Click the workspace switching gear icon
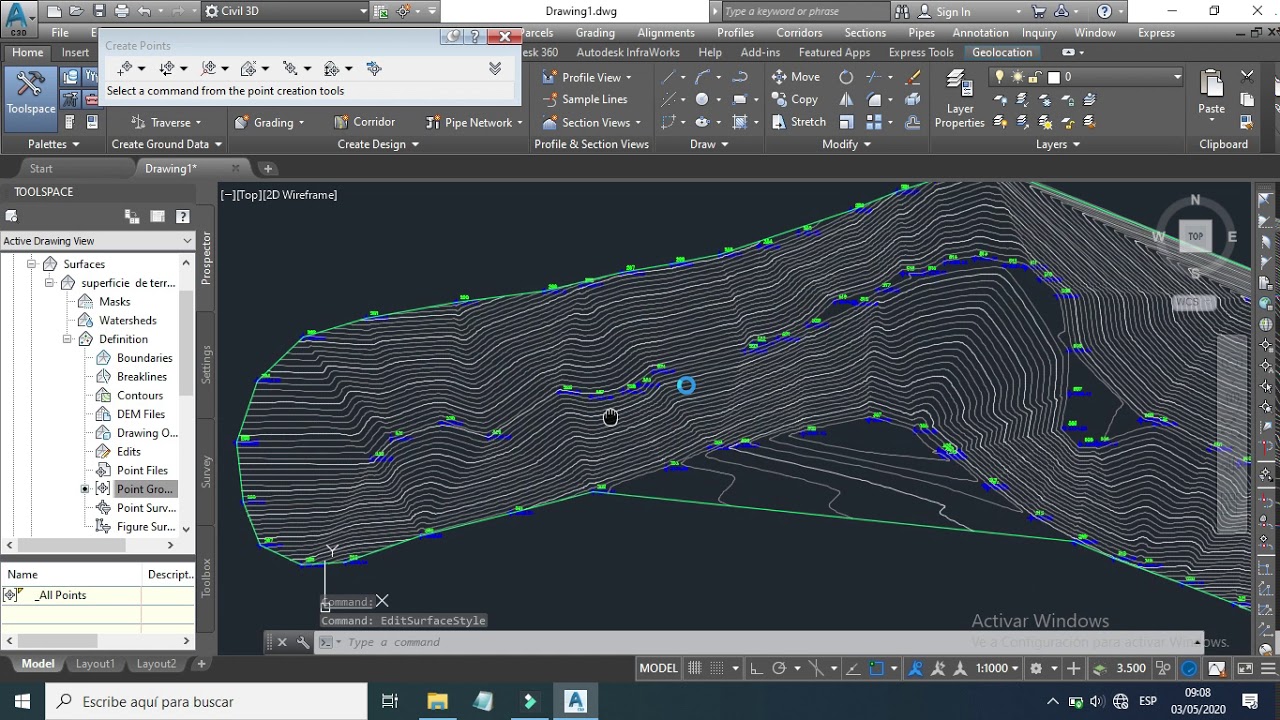The image size is (1280, 720). point(1037,668)
